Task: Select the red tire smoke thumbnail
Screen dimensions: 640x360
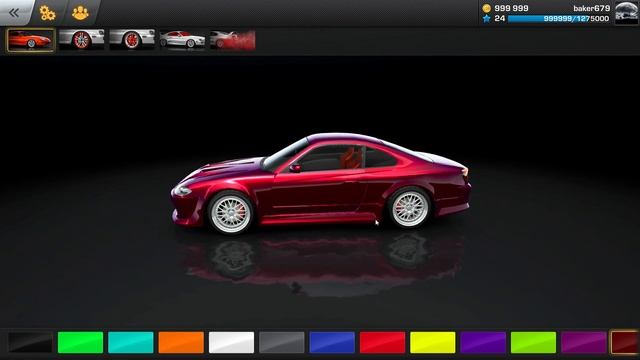Action: (233, 40)
